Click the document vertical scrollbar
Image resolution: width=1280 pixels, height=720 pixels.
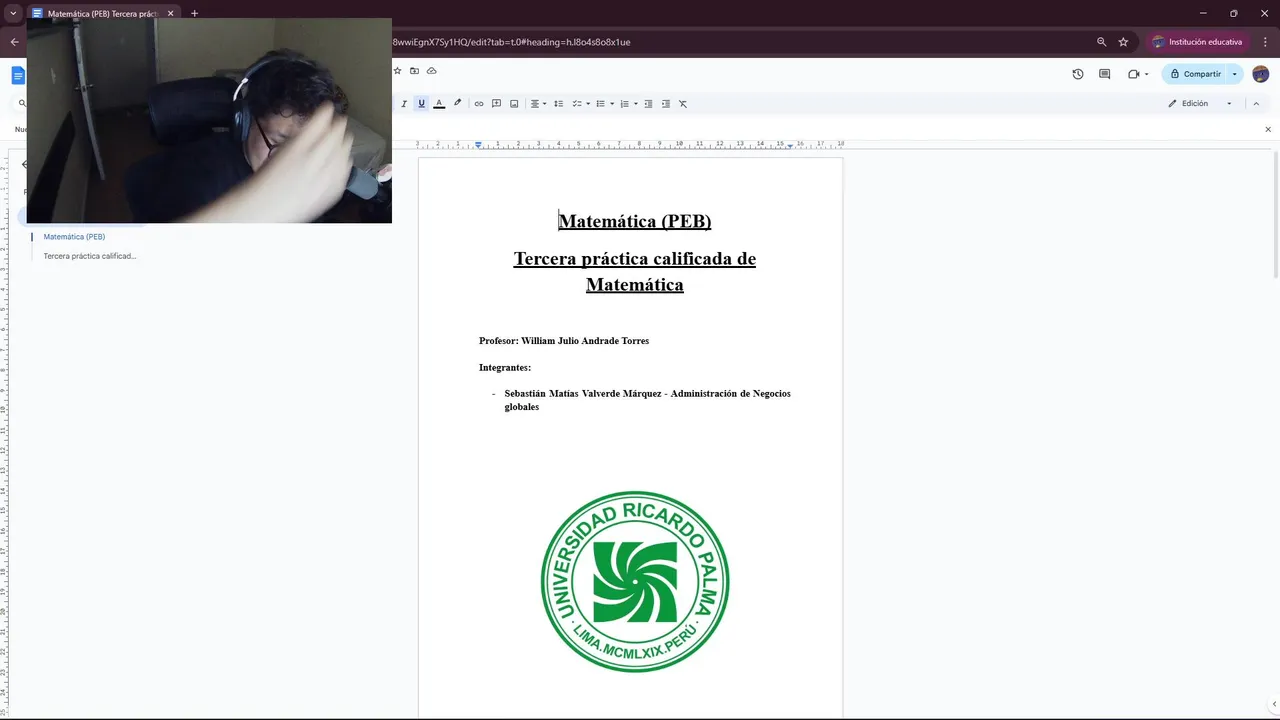tap(1275, 215)
